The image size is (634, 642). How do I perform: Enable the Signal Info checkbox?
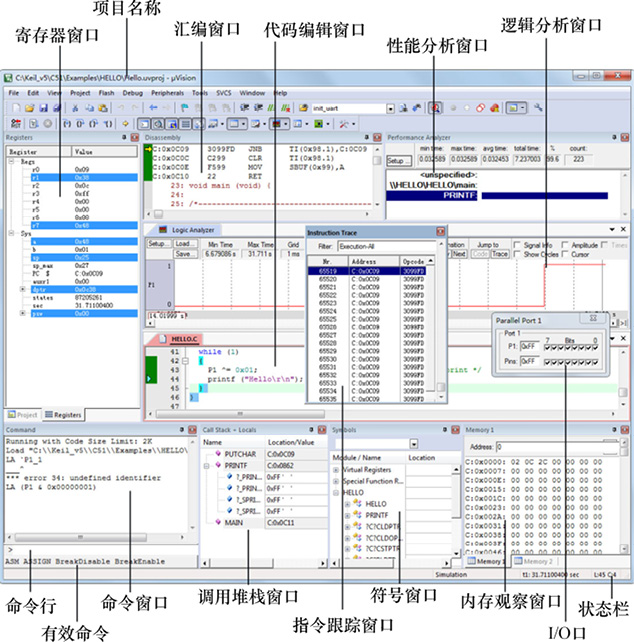pyautogui.click(x=515, y=243)
